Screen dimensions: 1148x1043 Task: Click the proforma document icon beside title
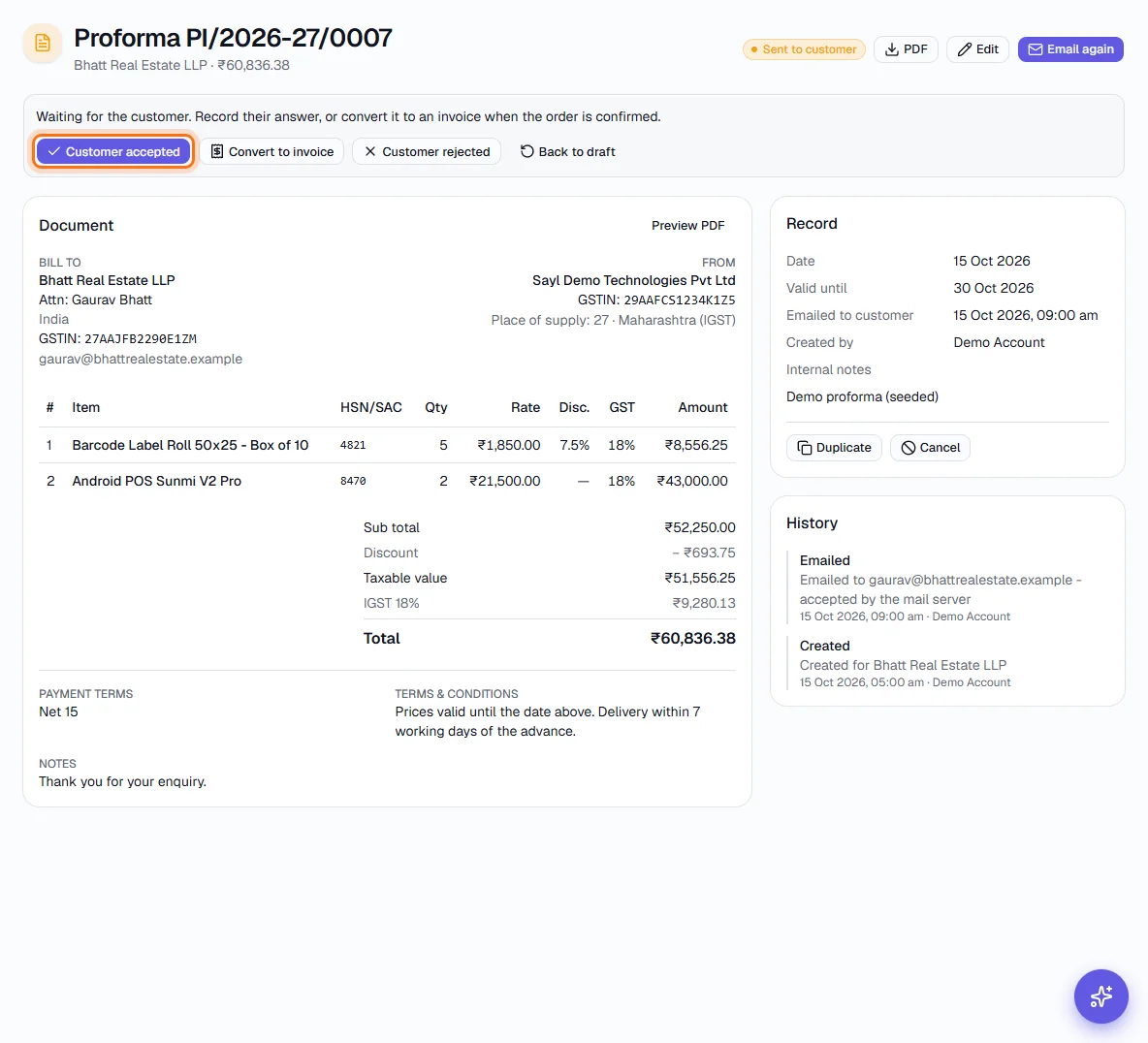(x=43, y=44)
